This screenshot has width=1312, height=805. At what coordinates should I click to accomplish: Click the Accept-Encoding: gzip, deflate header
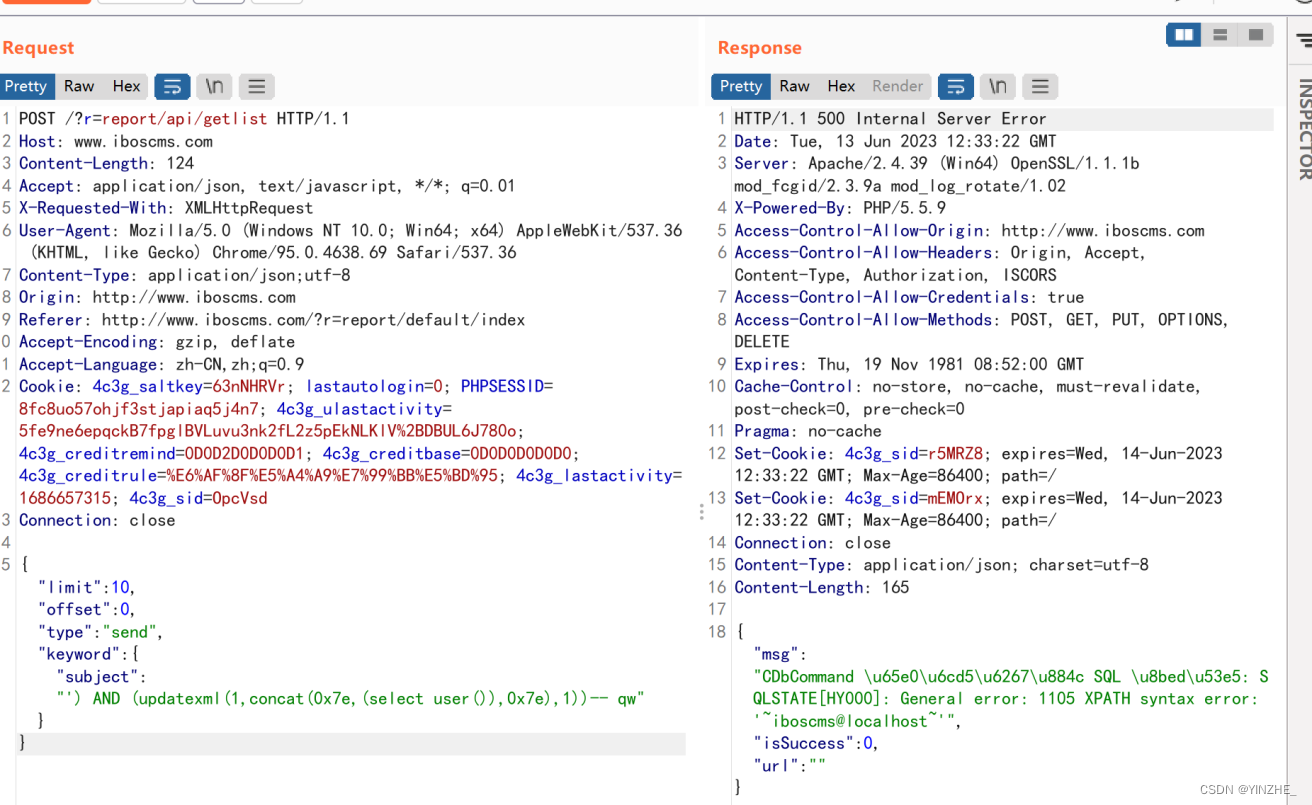[157, 342]
